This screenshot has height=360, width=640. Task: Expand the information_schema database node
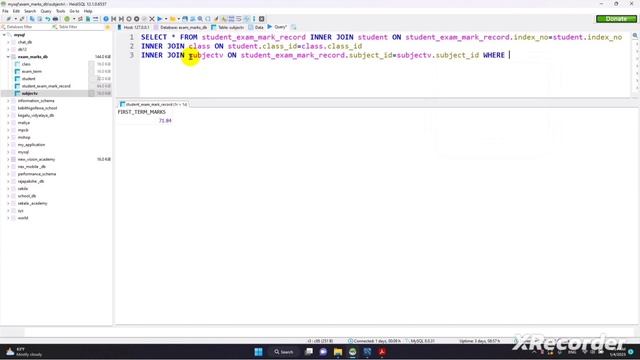tap(8, 101)
